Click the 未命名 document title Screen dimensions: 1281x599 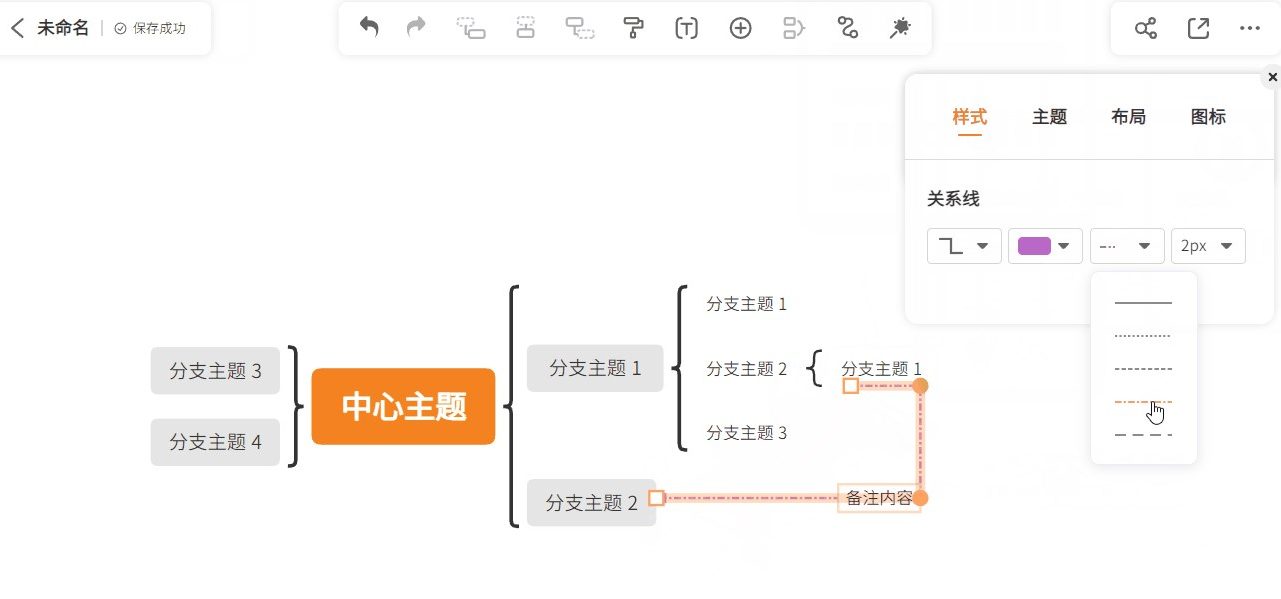[x=63, y=28]
